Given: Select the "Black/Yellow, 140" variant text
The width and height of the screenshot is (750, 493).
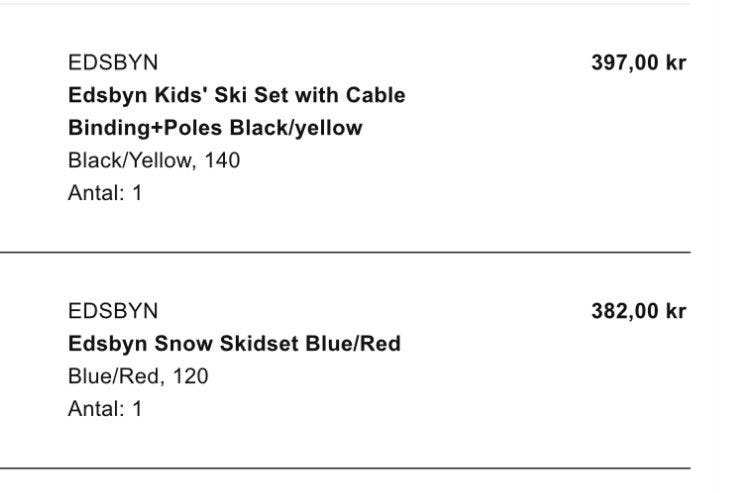Looking at the screenshot, I should click(x=154, y=160).
